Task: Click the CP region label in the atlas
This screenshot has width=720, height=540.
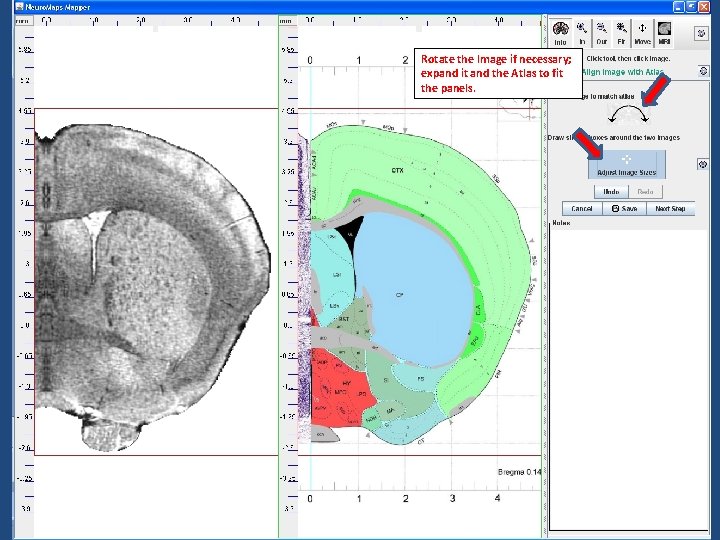Action: [x=399, y=295]
